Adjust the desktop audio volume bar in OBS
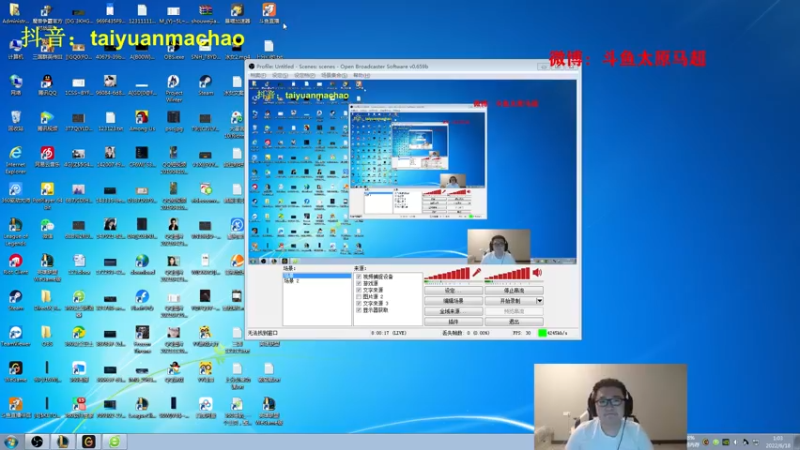This screenshot has height=450, width=800. pos(508,274)
